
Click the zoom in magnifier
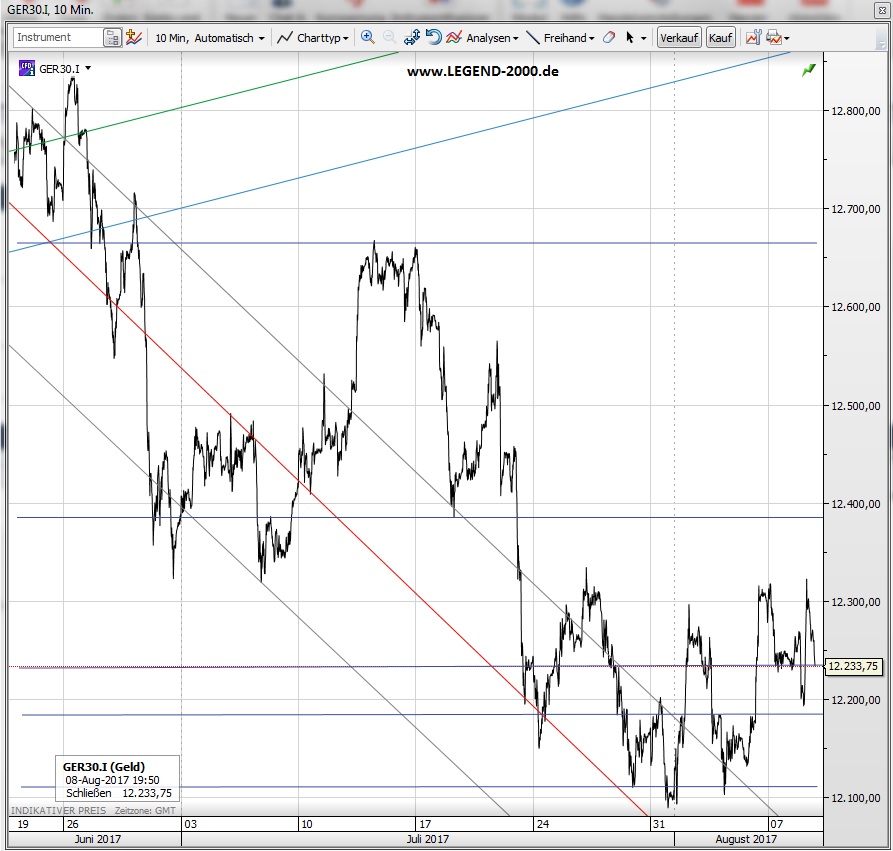pos(368,38)
